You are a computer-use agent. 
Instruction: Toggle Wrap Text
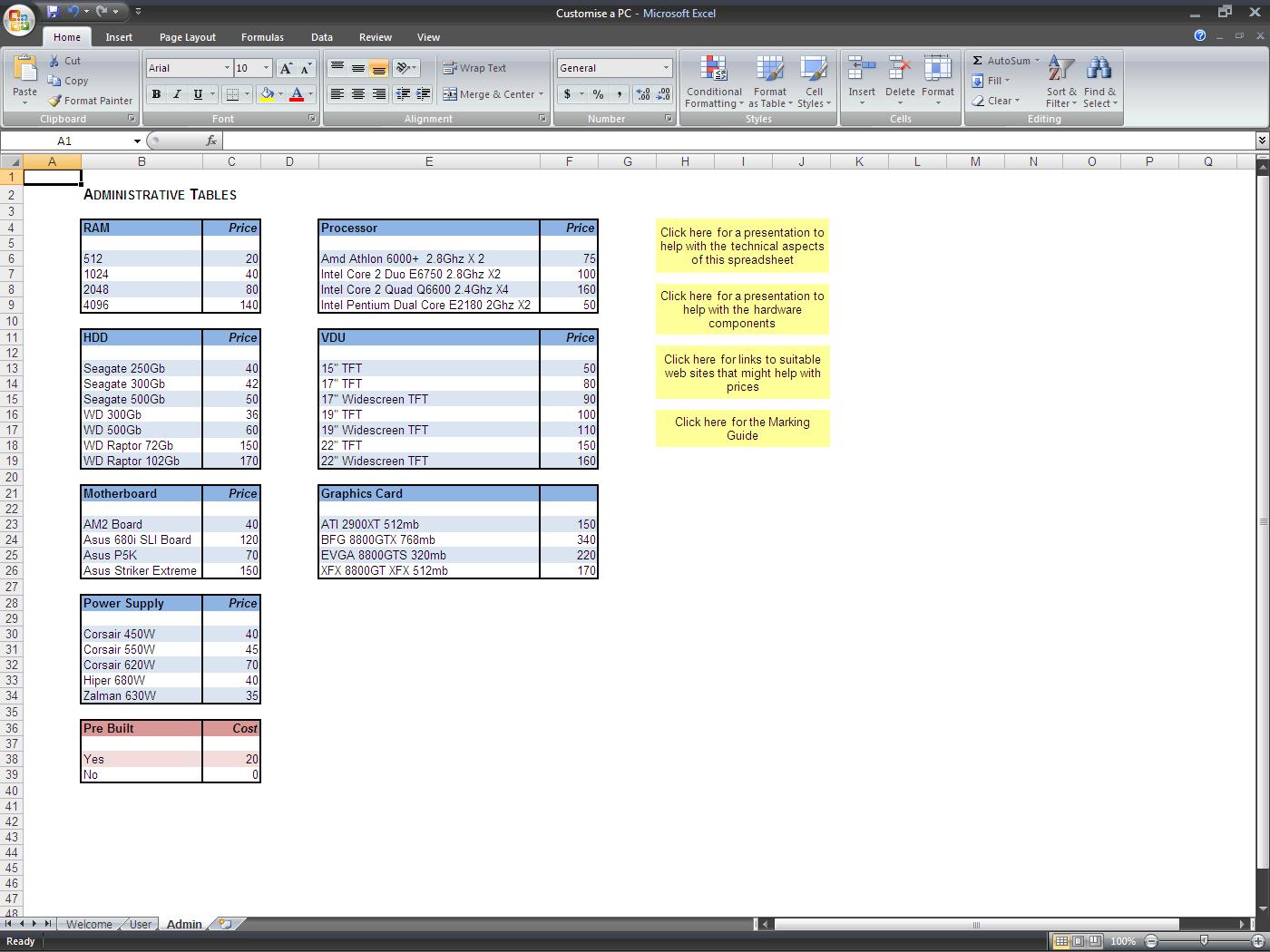(x=474, y=68)
